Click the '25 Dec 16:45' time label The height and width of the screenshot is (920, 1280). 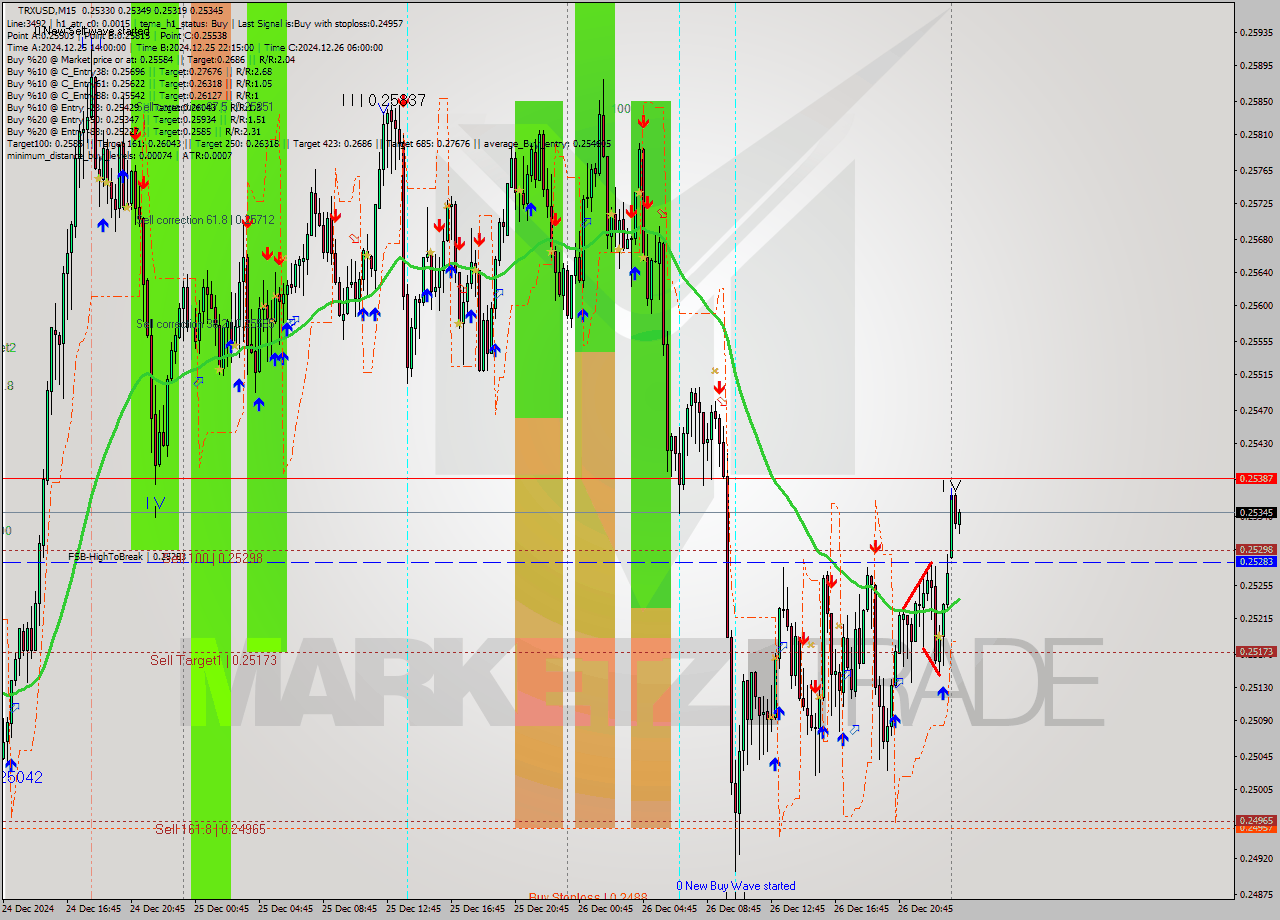tap(478, 909)
